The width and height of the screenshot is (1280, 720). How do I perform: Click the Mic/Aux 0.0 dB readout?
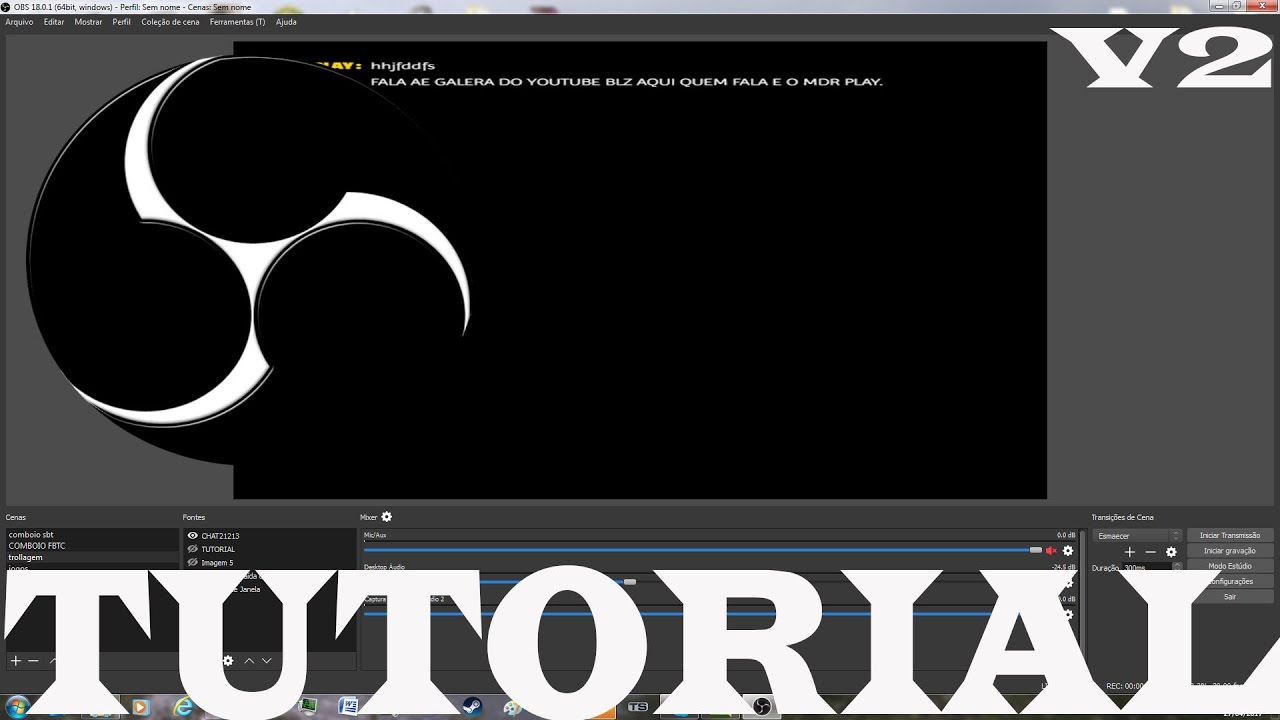pyautogui.click(x=1066, y=535)
